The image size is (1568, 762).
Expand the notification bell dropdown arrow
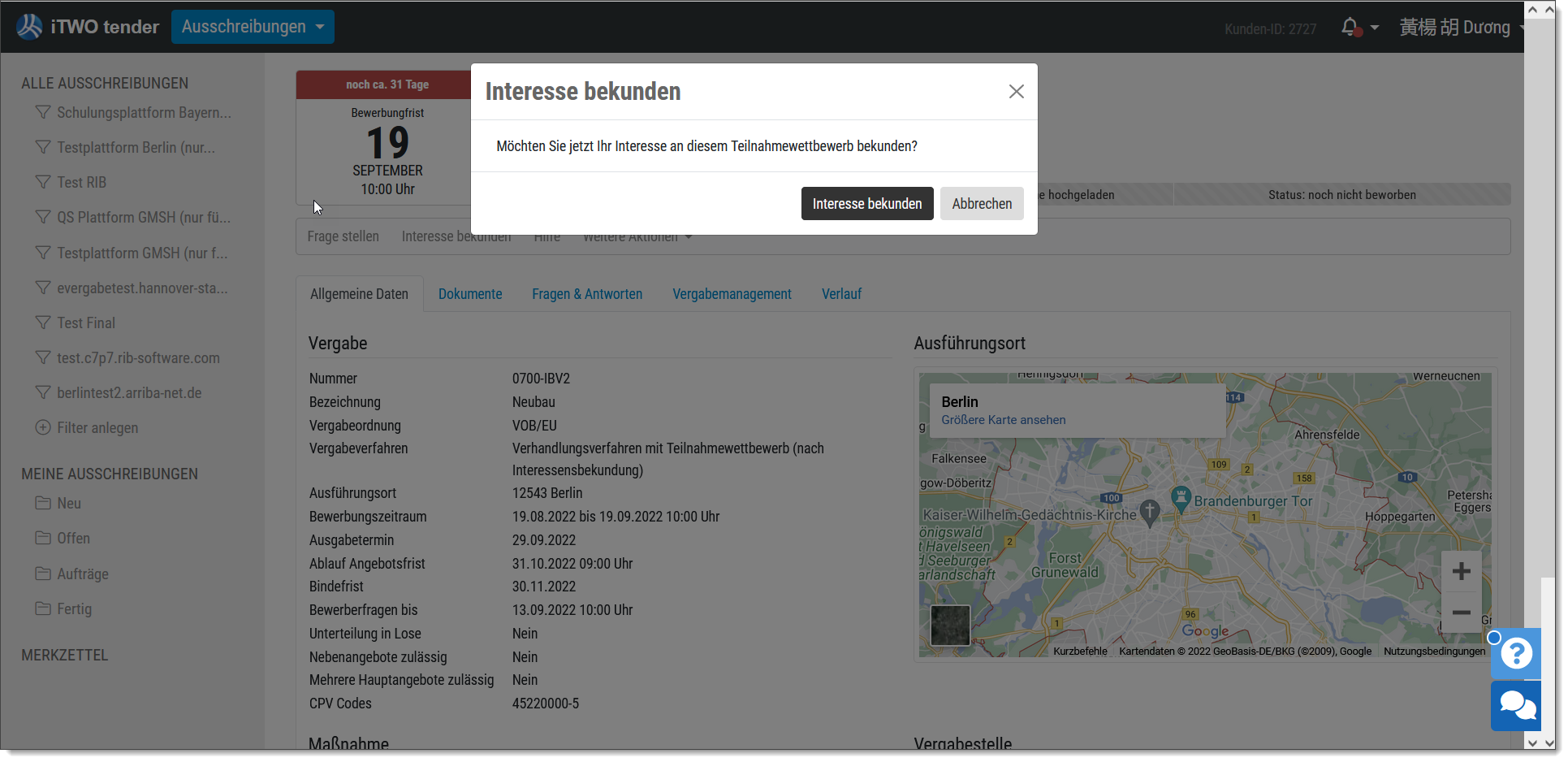1374,28
